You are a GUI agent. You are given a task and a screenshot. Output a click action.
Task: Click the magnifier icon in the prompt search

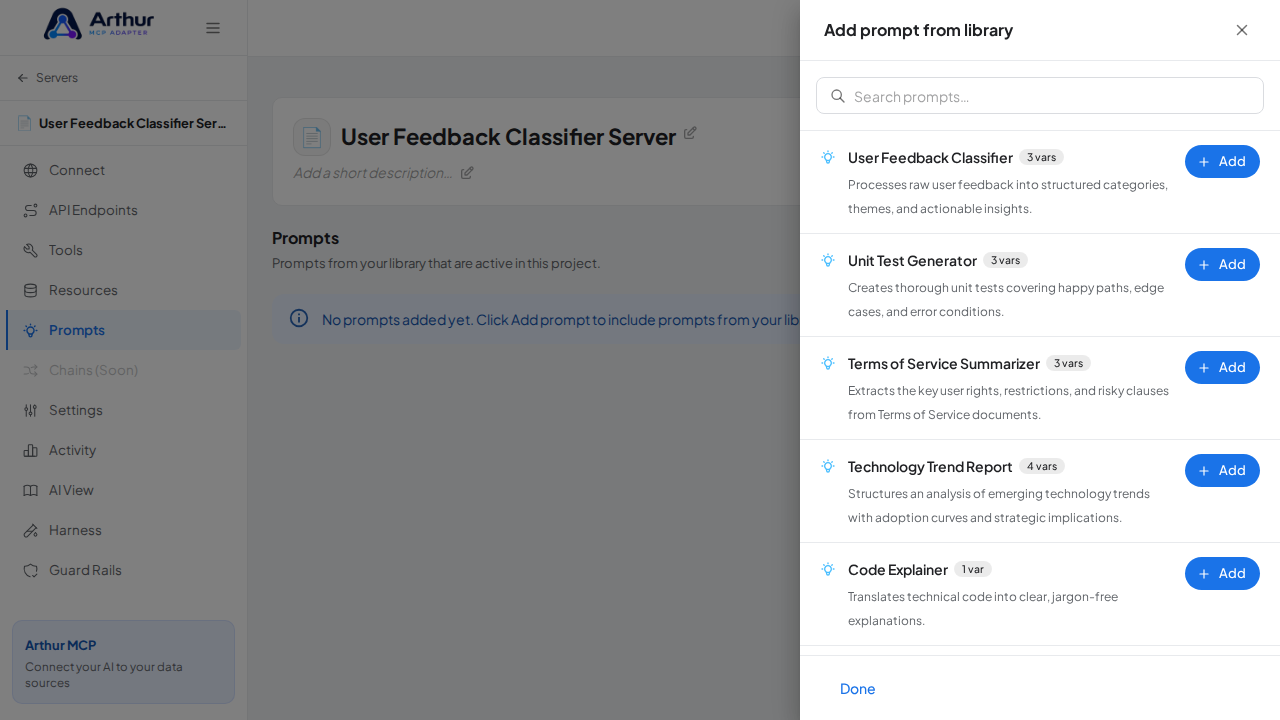[838, 96]
